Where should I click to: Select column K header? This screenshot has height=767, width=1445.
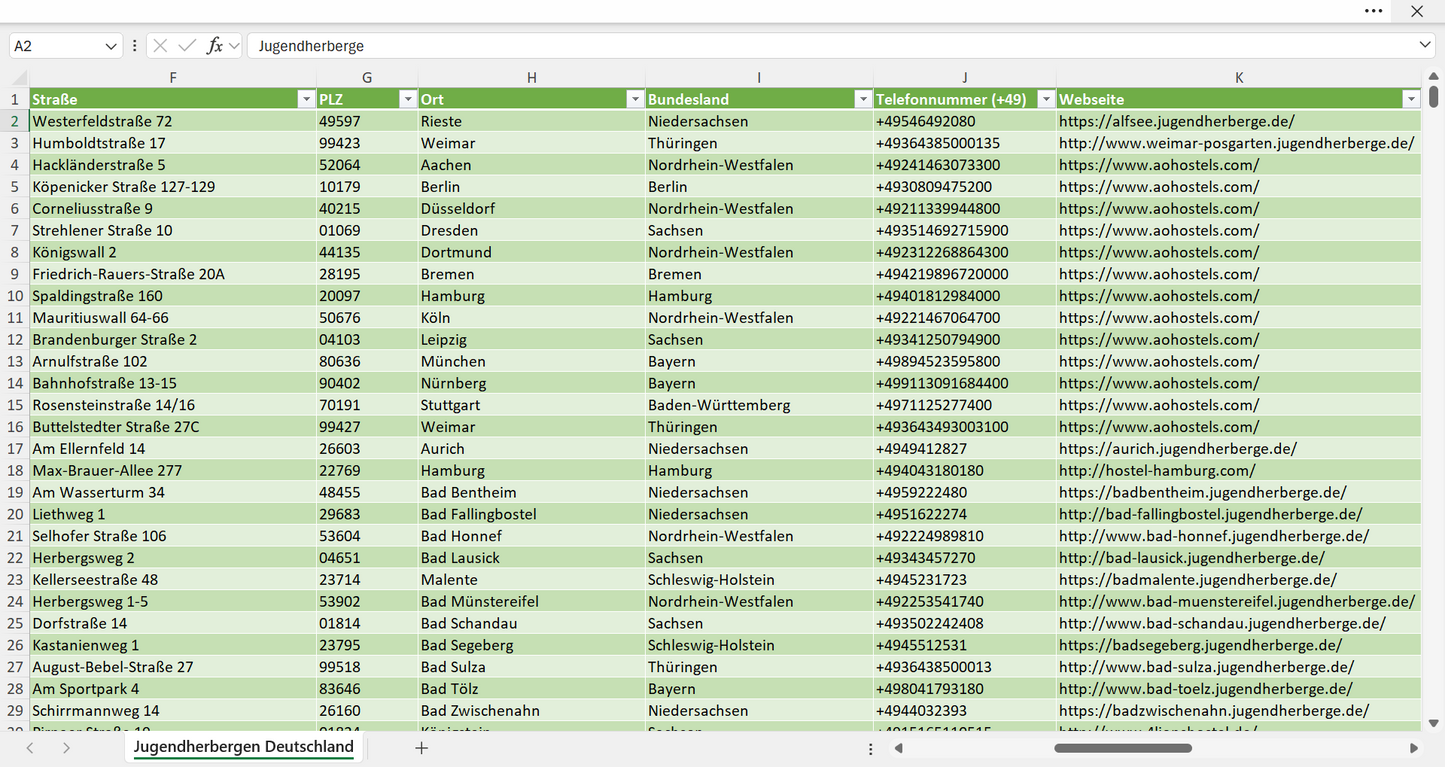tap(1239, 77)
